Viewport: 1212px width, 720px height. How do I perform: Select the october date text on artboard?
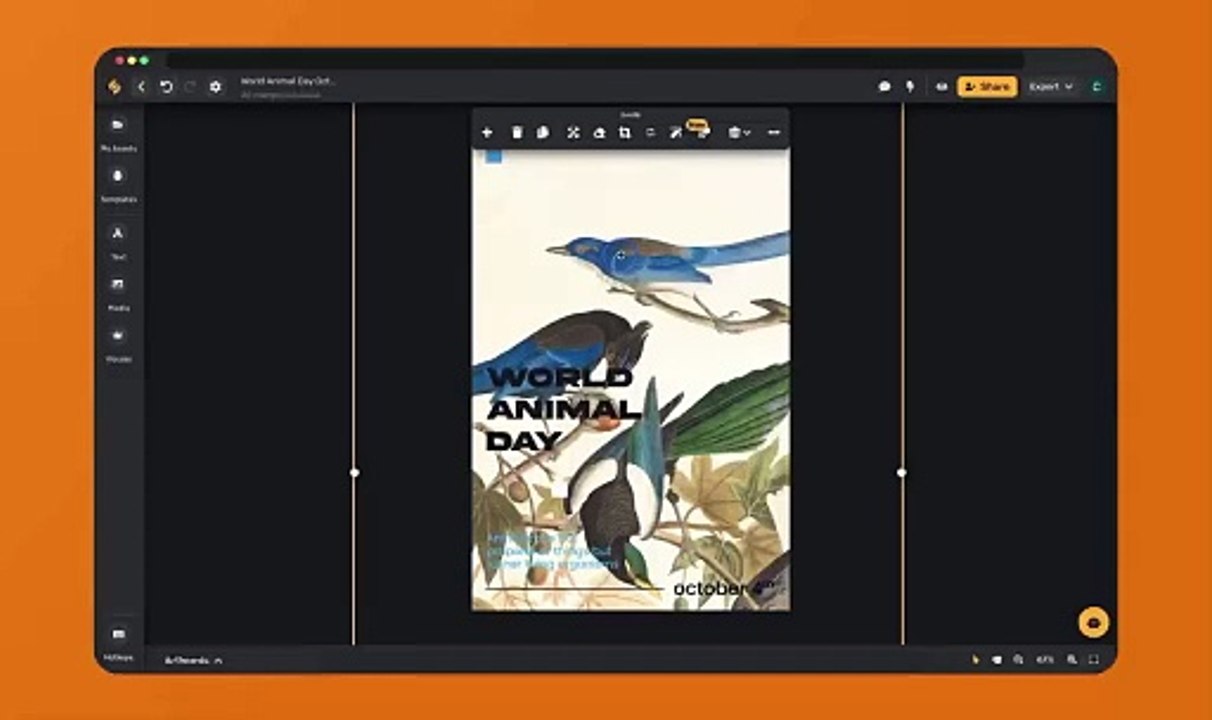(x=723, y=588)
